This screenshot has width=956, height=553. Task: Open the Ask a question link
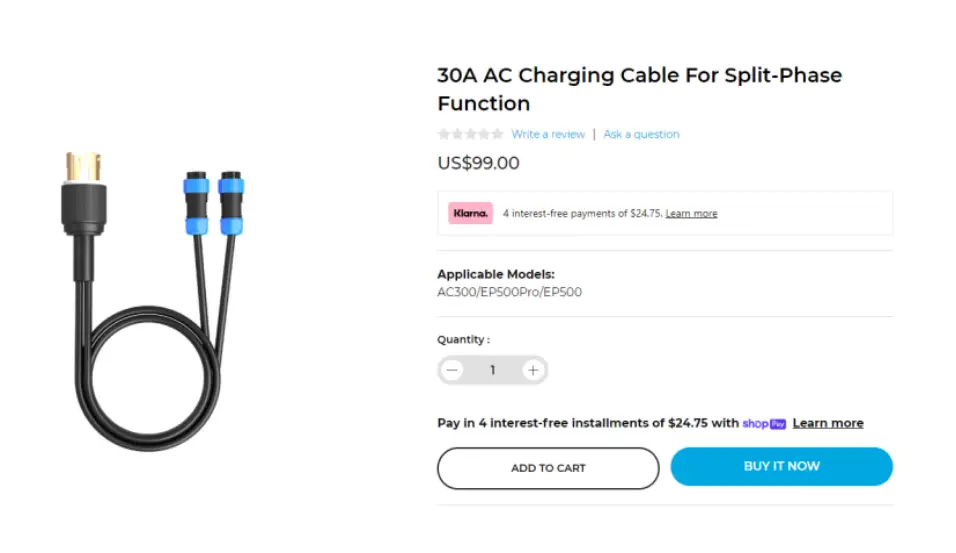tap(641, 134)
